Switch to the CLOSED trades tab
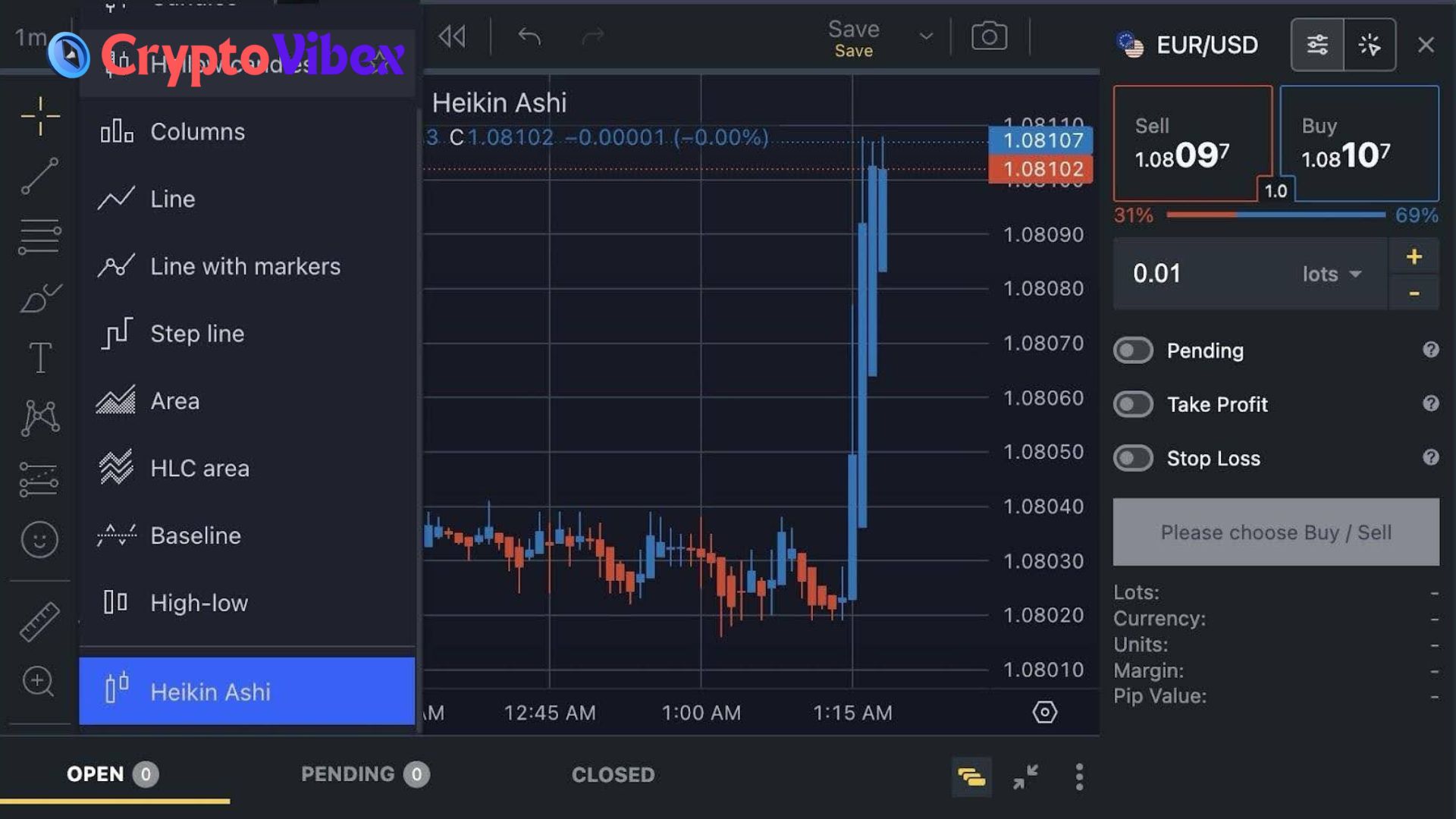This screenshot has width=1456, height=819. click(613, 774)
